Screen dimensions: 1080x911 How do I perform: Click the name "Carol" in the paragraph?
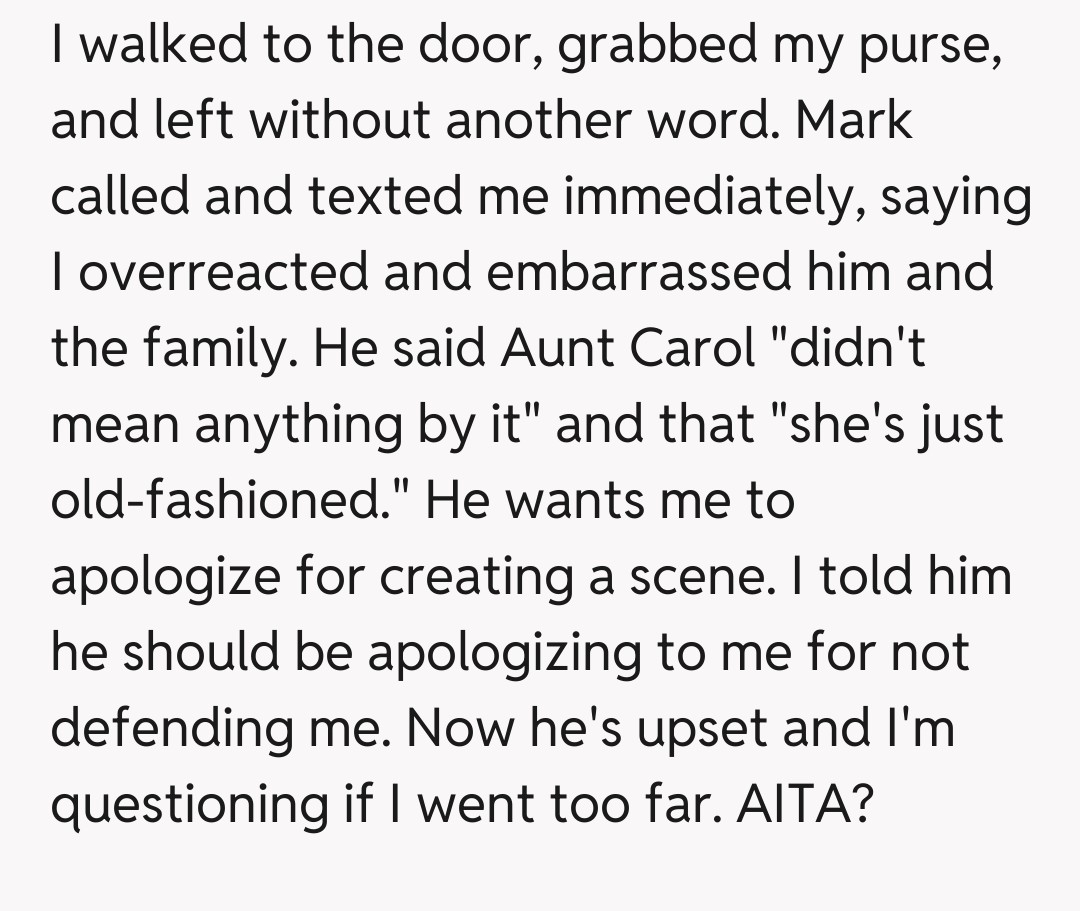[x=696, y=347]
